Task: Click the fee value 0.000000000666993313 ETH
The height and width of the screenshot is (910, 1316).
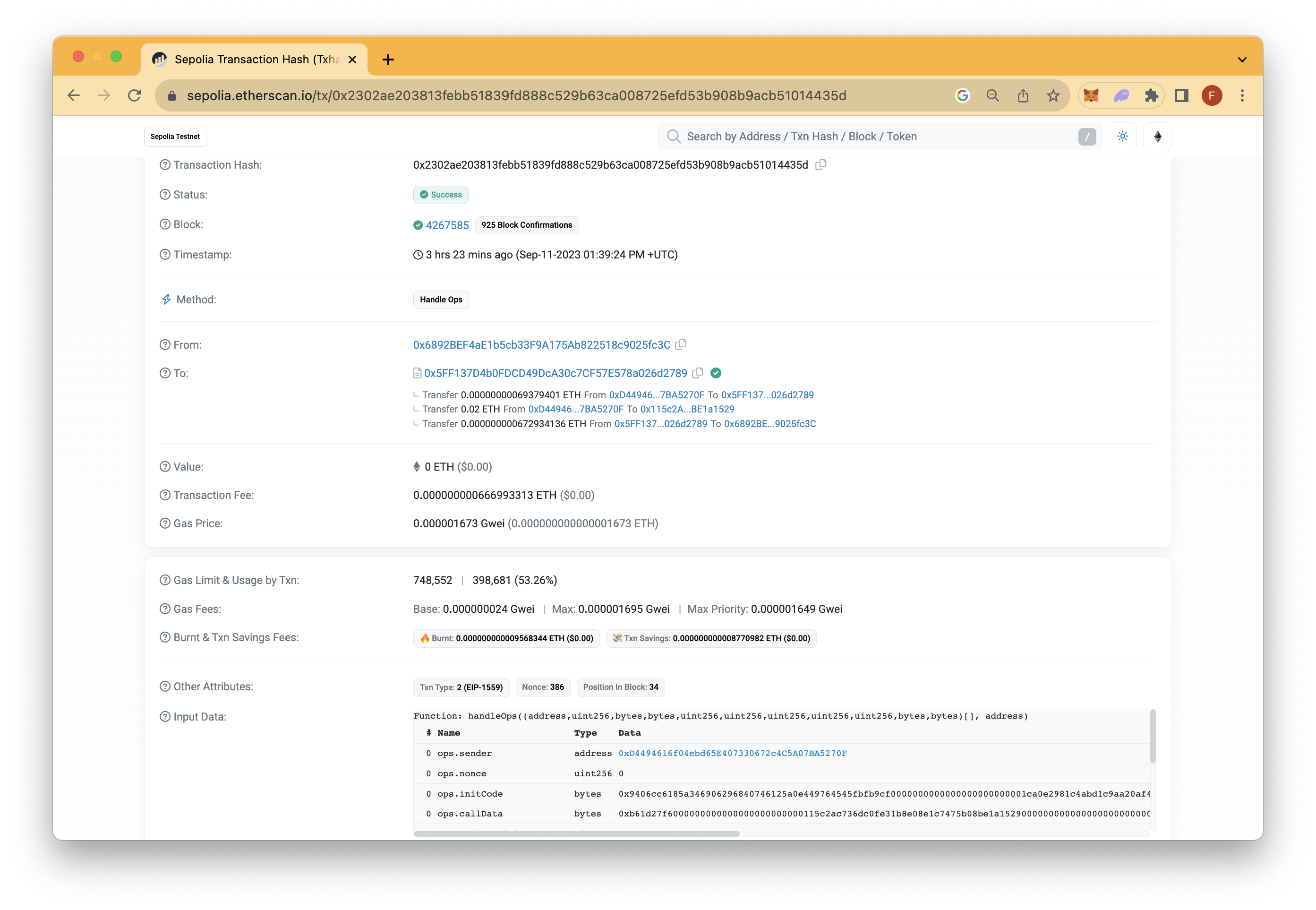Action: (485, 495)
